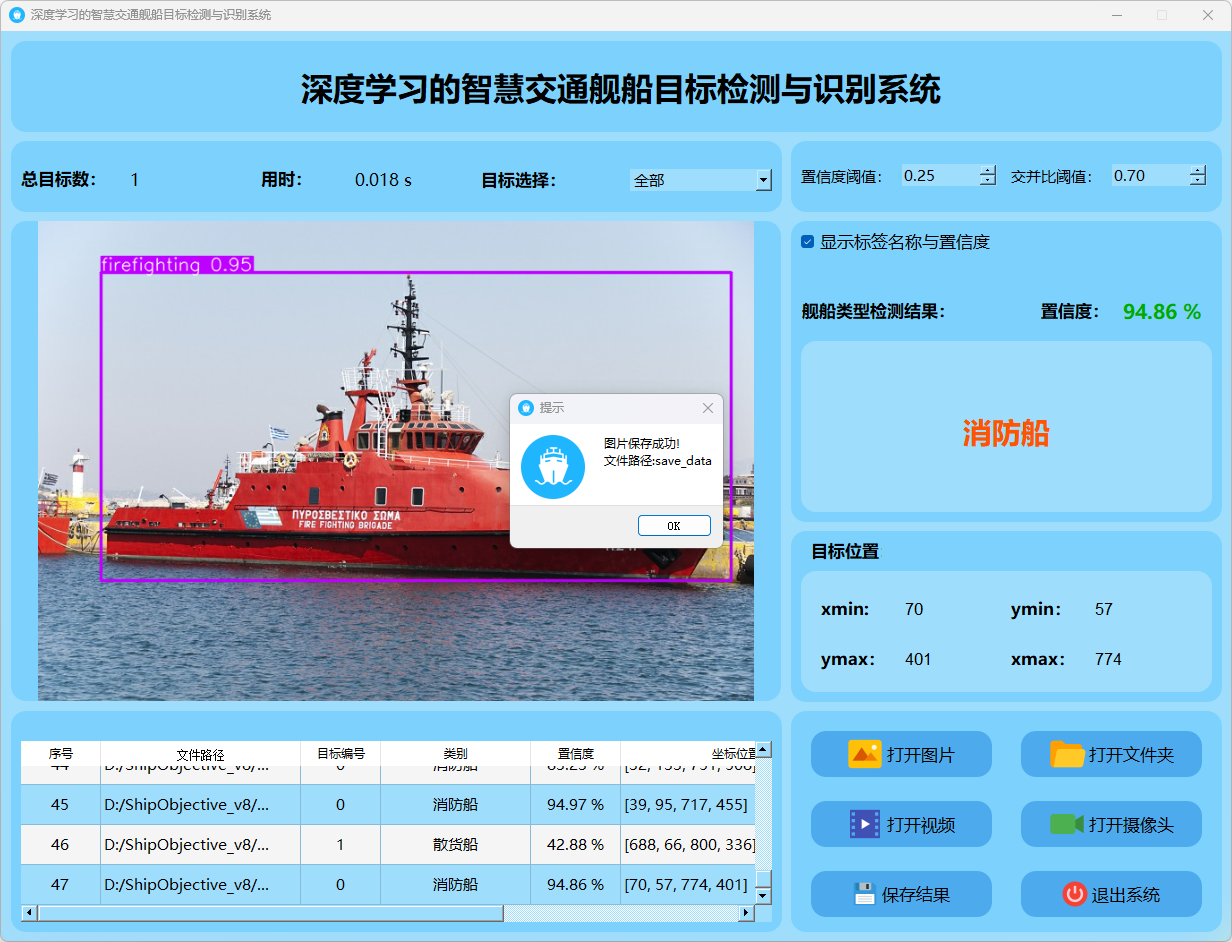Decrease the IoU threshold with down arrow

tap(1198, 181)
